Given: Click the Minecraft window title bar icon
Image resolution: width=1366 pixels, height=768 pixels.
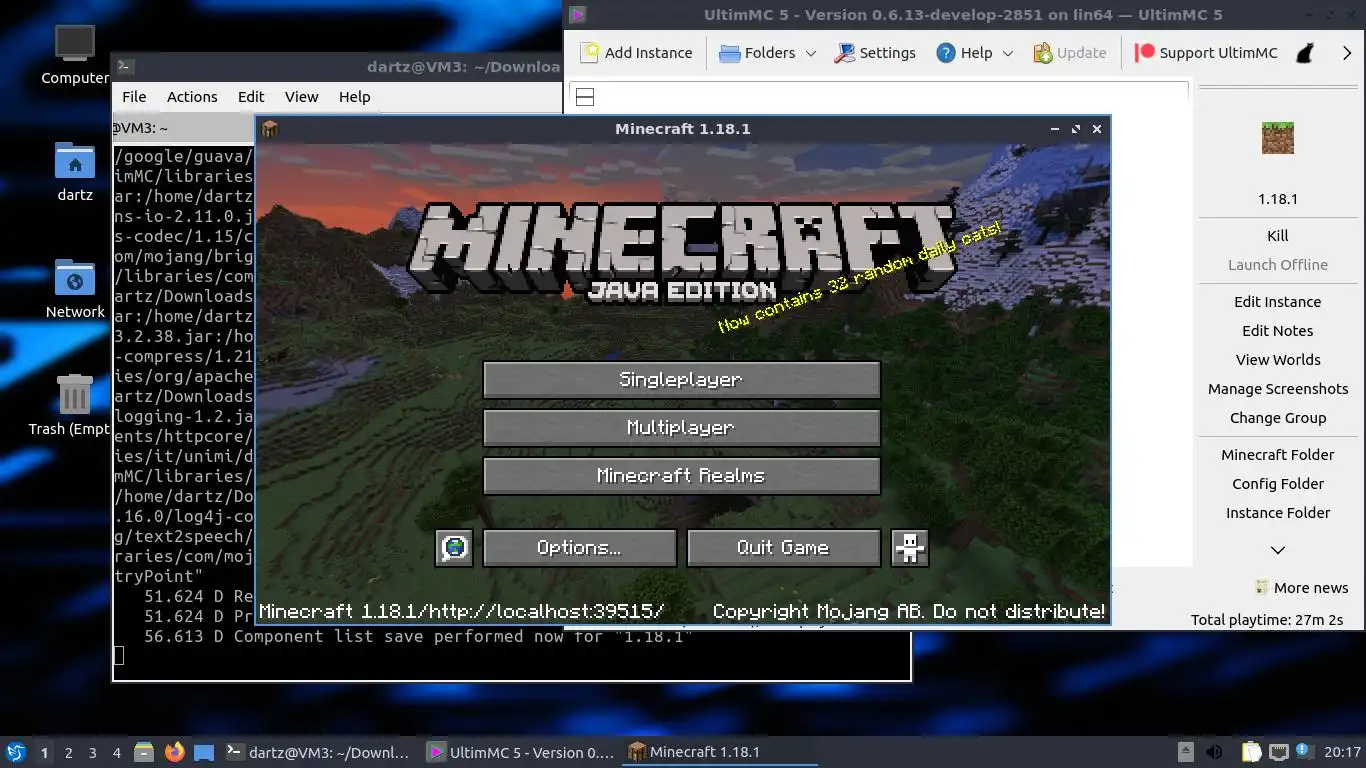Looking at the screenshot, I should coord(269,129).
